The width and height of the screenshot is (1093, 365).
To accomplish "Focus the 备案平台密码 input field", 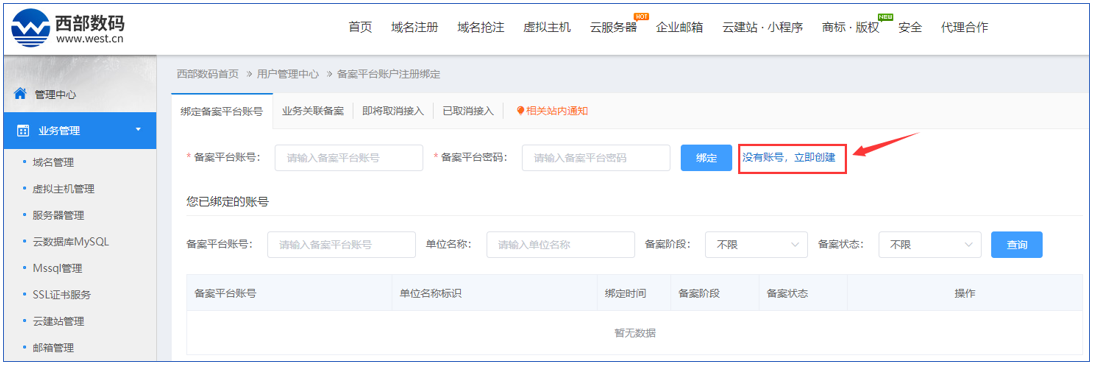I will (596, 158).
